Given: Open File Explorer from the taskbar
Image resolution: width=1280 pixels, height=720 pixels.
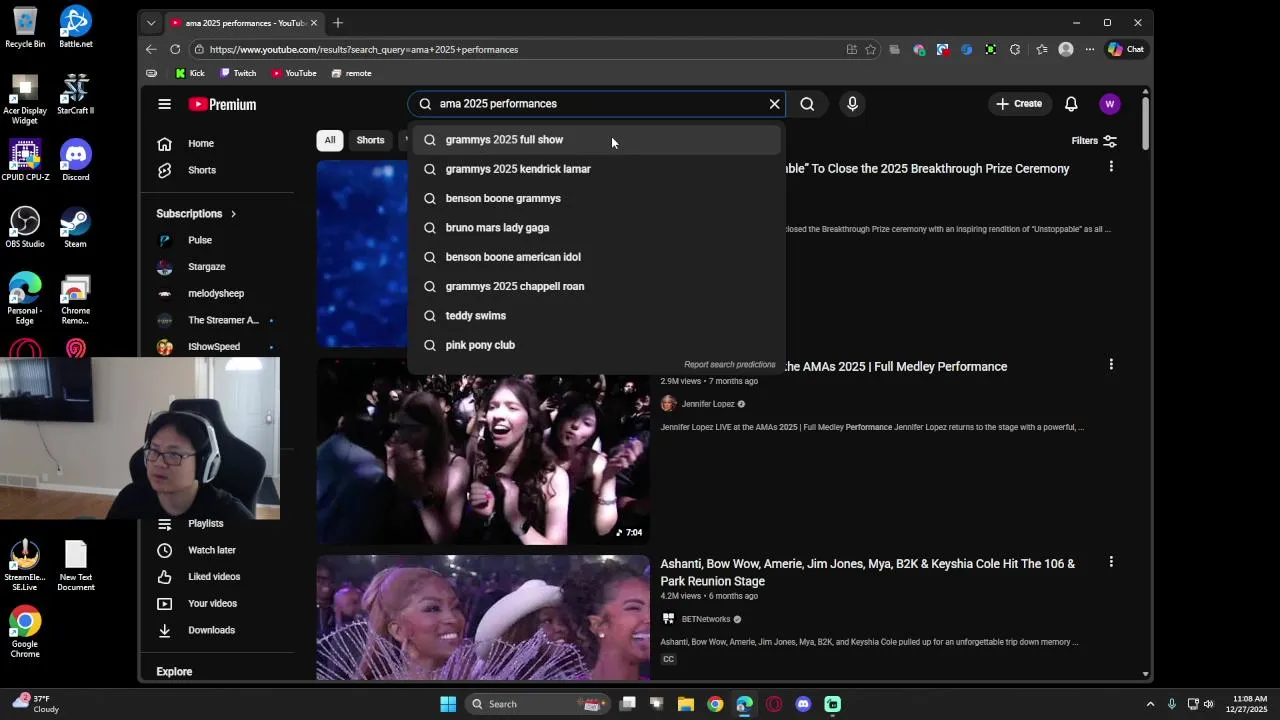Looking at the screenshot, I should (x=686, y=704).
